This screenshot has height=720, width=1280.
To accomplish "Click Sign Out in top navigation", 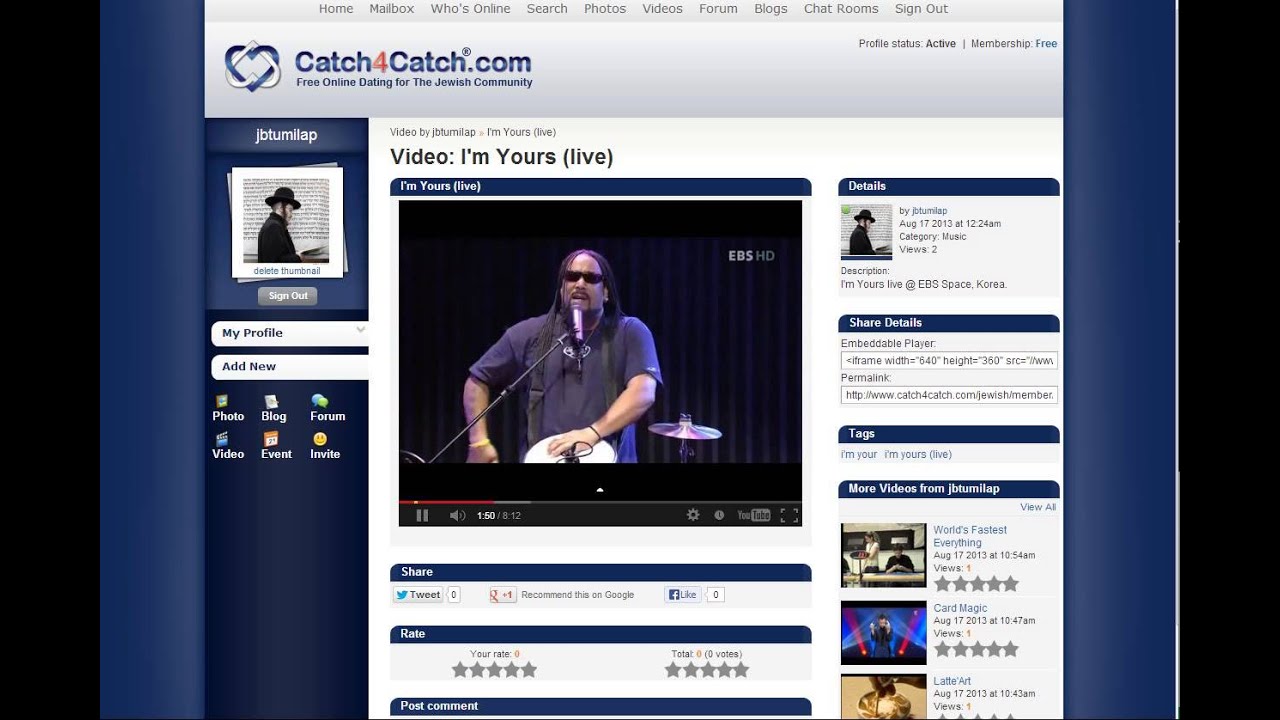I will coord(921,9).
